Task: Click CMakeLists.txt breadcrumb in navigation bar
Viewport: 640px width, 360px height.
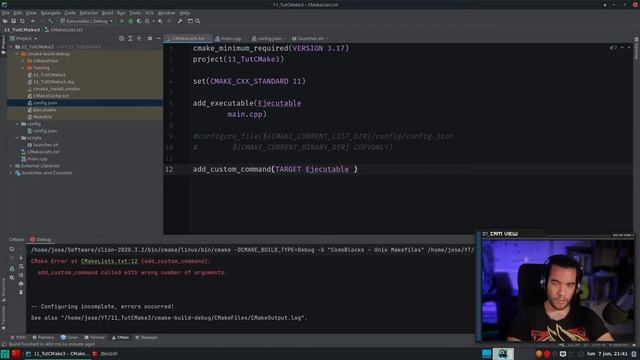Action: 64,30
